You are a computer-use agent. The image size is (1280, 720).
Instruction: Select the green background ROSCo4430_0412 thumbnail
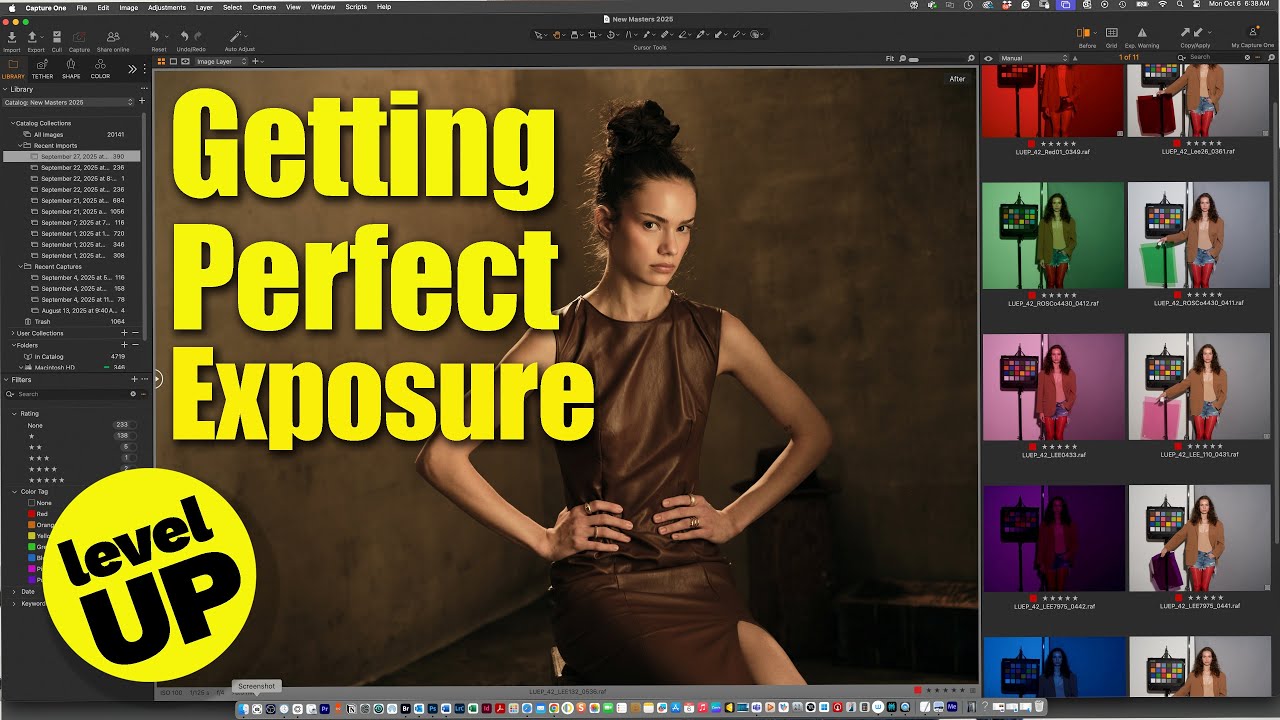point(1053,237)
